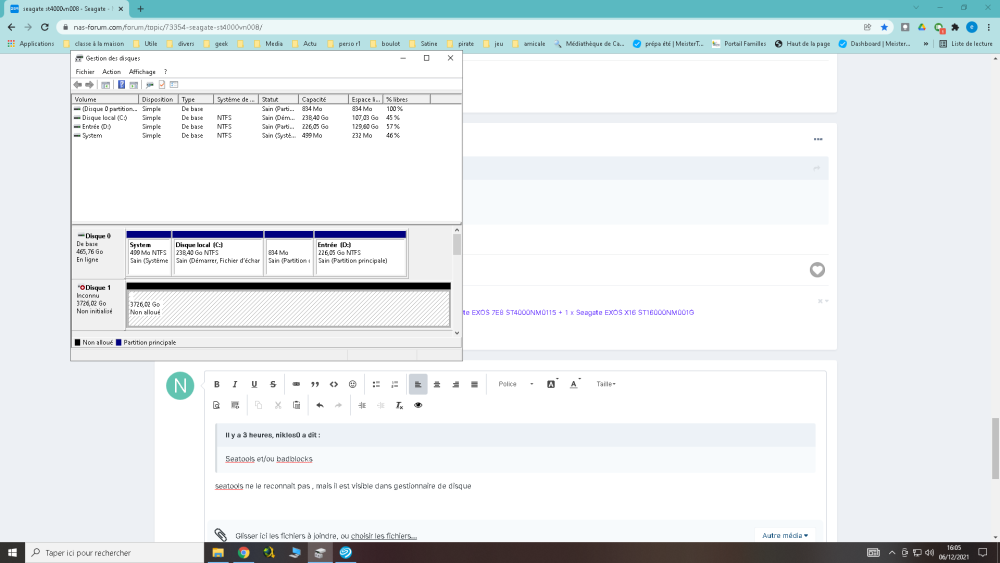Open Liste de lecture in bookmarks bar
Screen dimensions: 1000x563
(966, 44)
